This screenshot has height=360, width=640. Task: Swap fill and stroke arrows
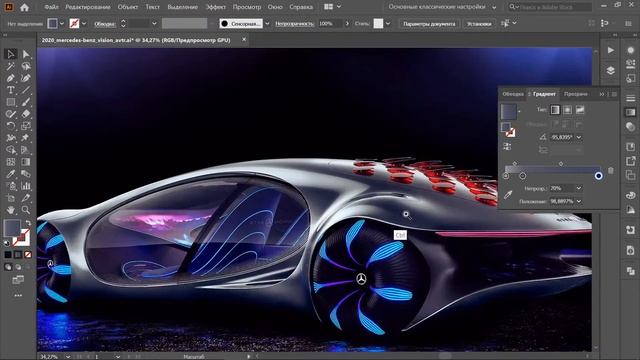point(28,223)
